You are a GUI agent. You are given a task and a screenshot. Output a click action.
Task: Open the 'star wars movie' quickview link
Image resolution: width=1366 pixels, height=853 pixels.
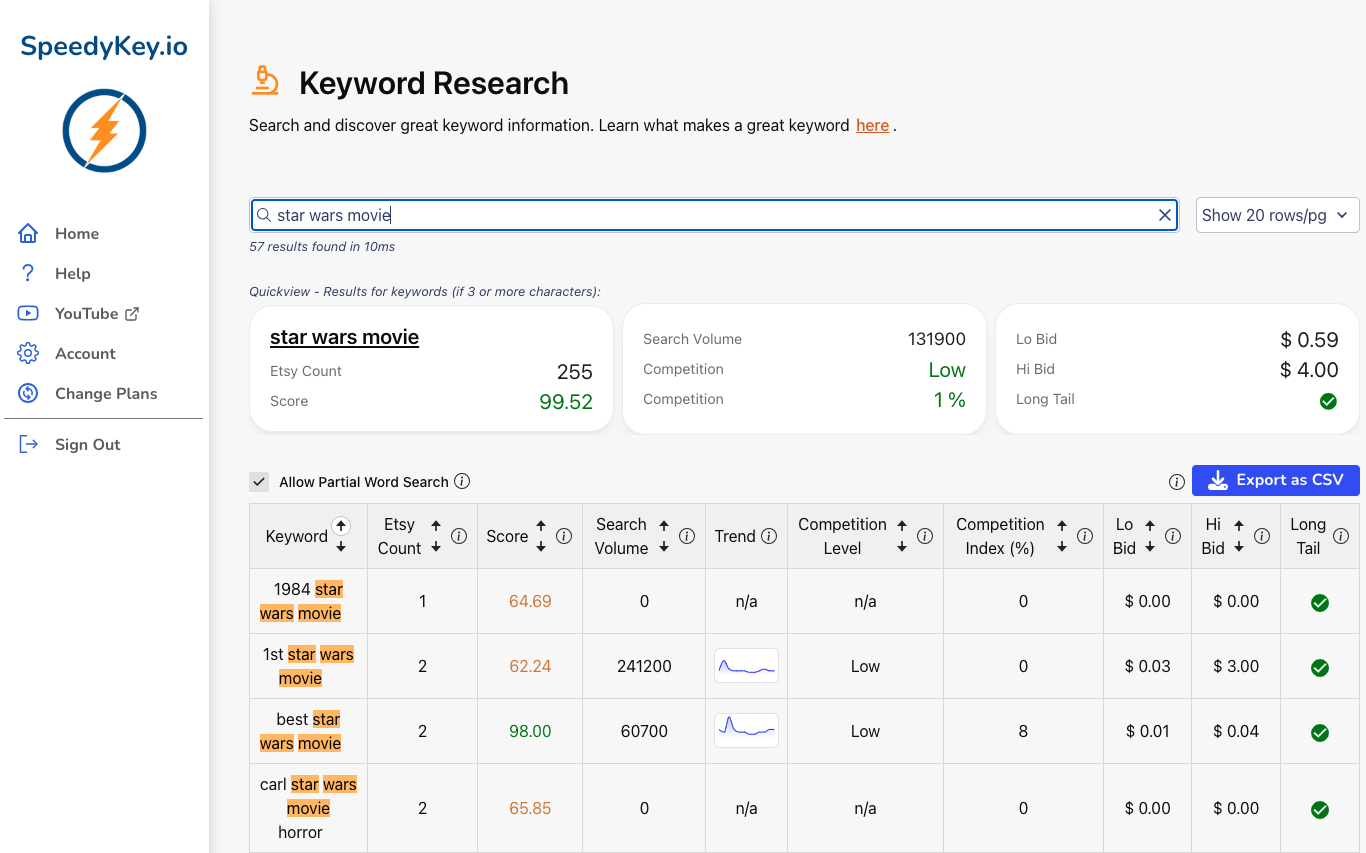(344, 337)
